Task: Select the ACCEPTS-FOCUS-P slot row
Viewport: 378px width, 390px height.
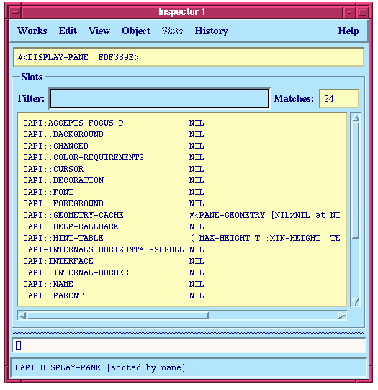Action: click(x=182, y=123)
